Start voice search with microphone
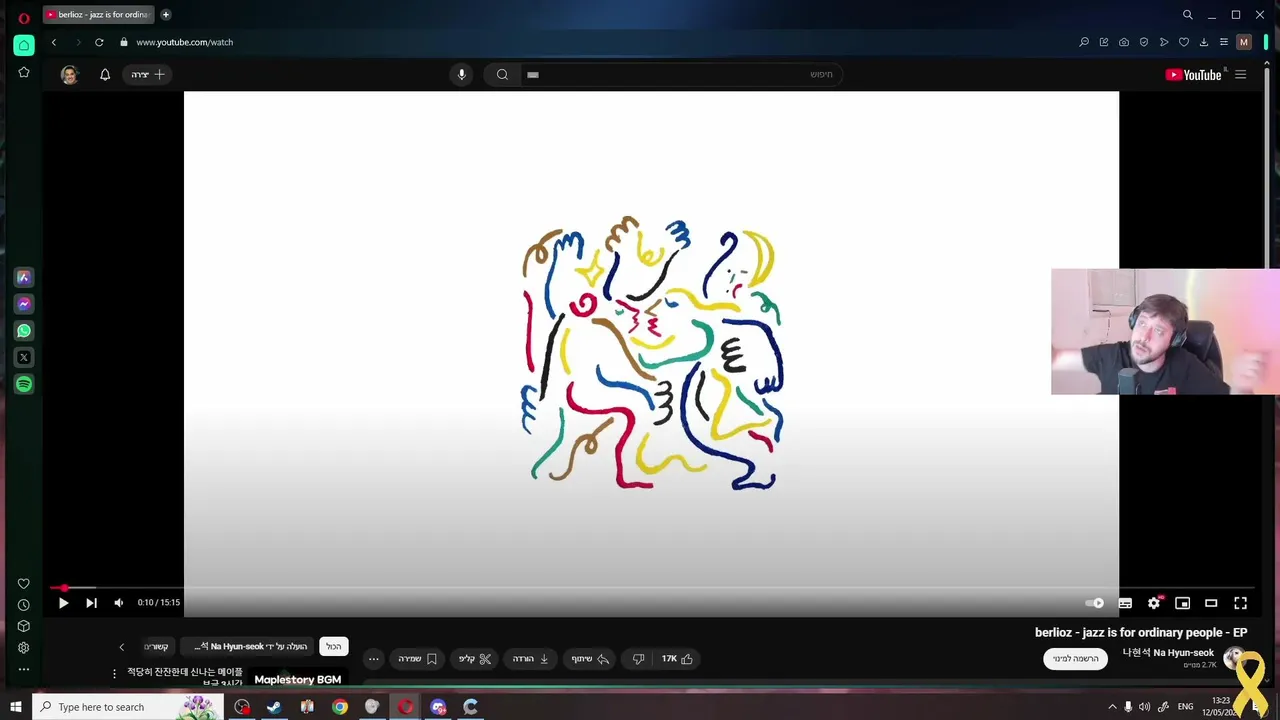 point(461,74)
